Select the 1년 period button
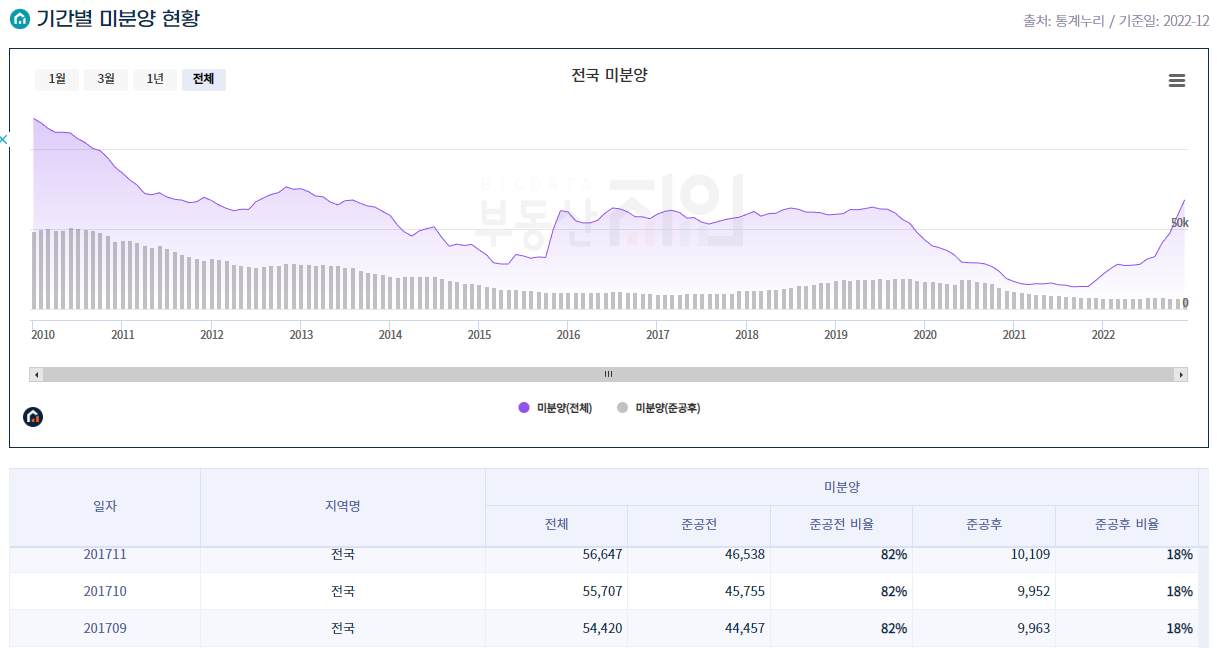The height and width of the screenshot is (648, 1217). [154, 79]
